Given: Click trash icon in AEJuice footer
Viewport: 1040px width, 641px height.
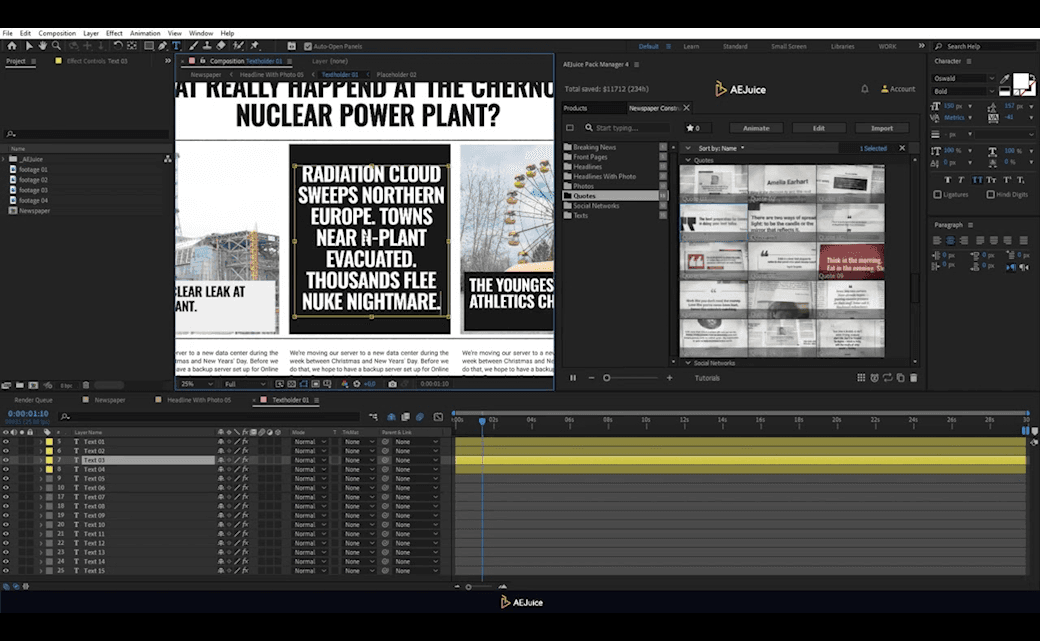Looking at the screenshot, I should coord(913,378).
